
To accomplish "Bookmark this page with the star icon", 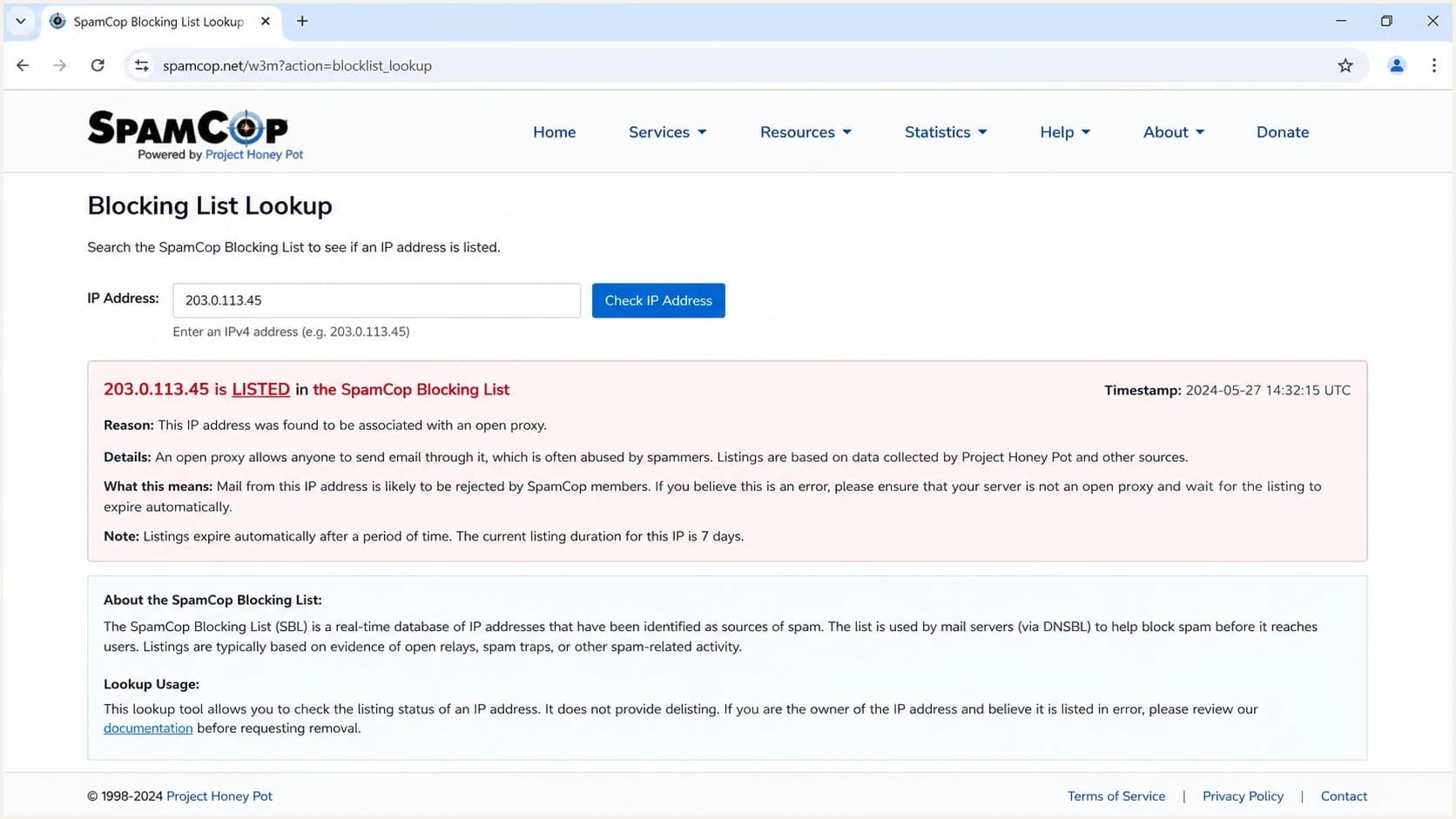I will [x=1345, y=65].
